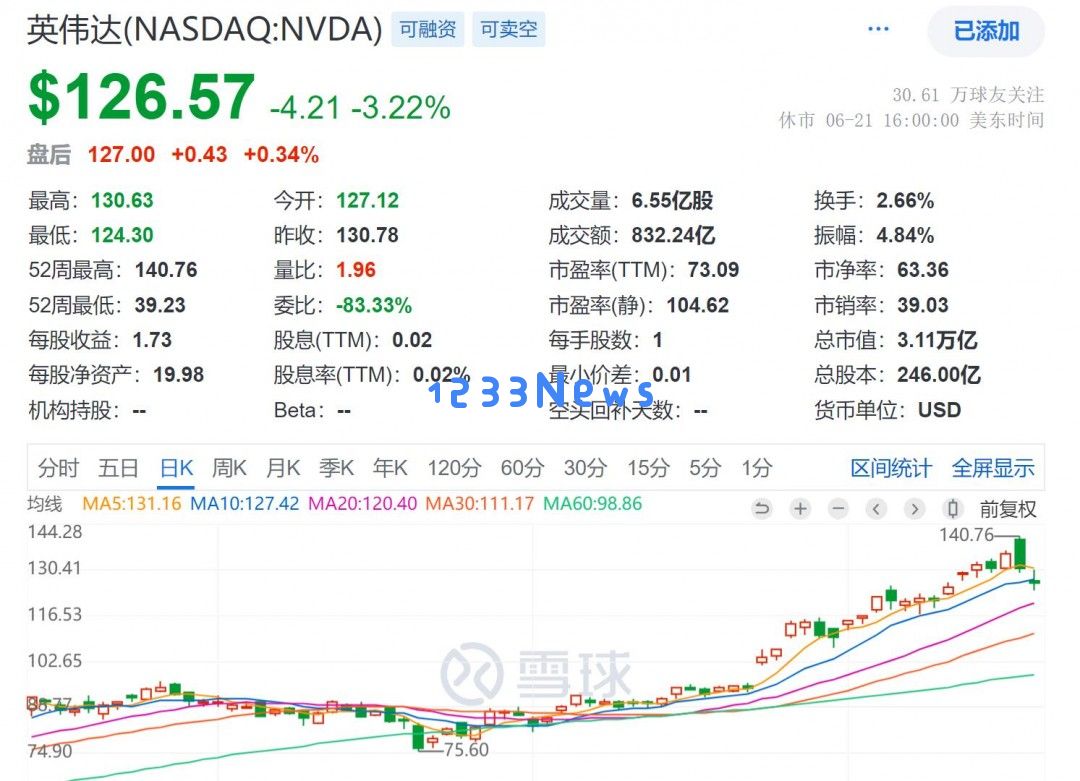Zoom out the K-line chart with minus
This screenshot has height=781, width=1080.
pyautogui.click(x=838, y=509)
